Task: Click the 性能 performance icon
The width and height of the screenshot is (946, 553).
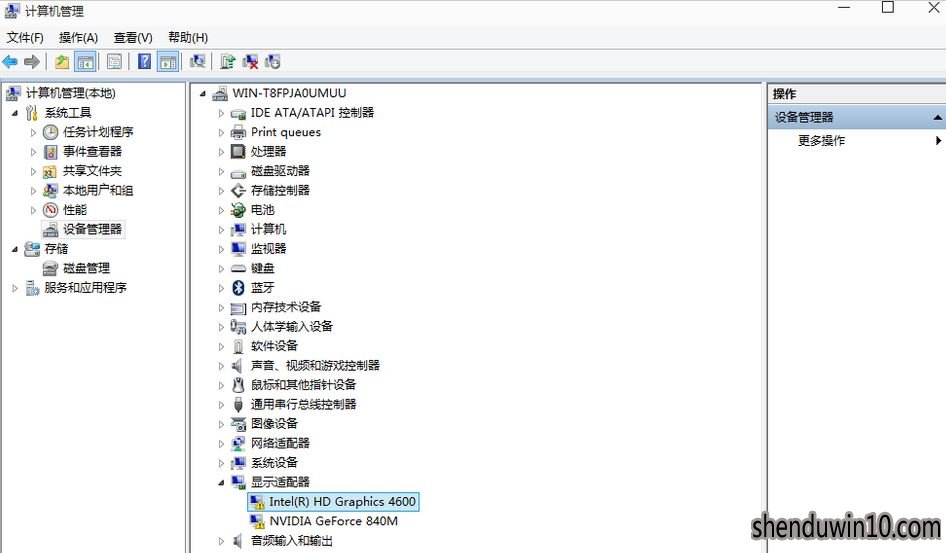Action: [51, 210]
